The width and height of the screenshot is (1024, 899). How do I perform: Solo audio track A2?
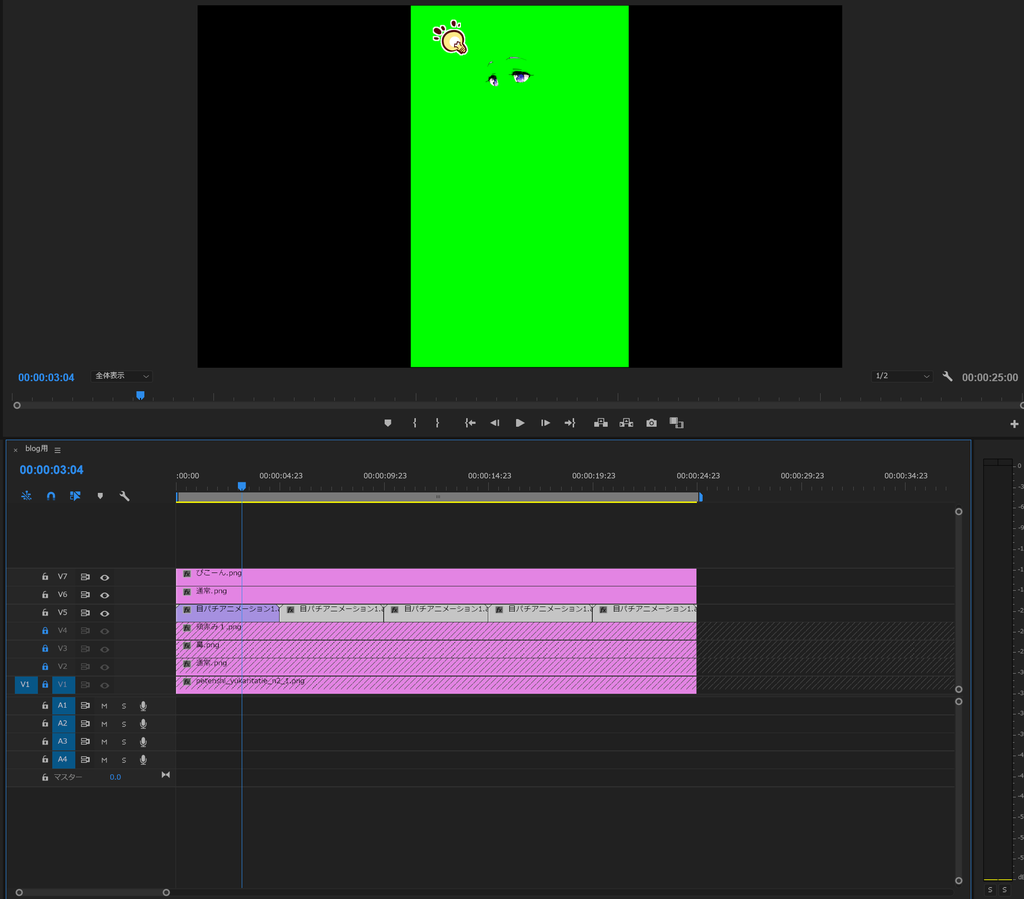123,724
